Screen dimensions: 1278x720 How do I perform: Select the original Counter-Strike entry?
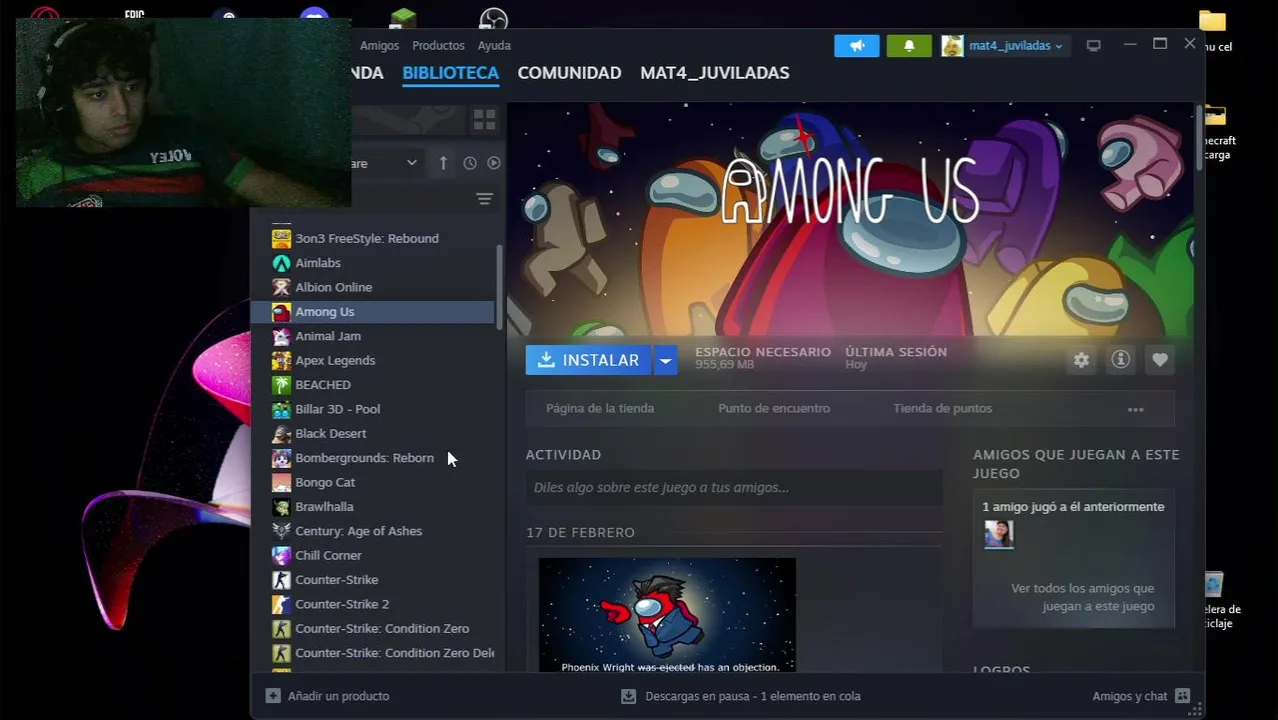pyautogui.click(x=373, y=580)
